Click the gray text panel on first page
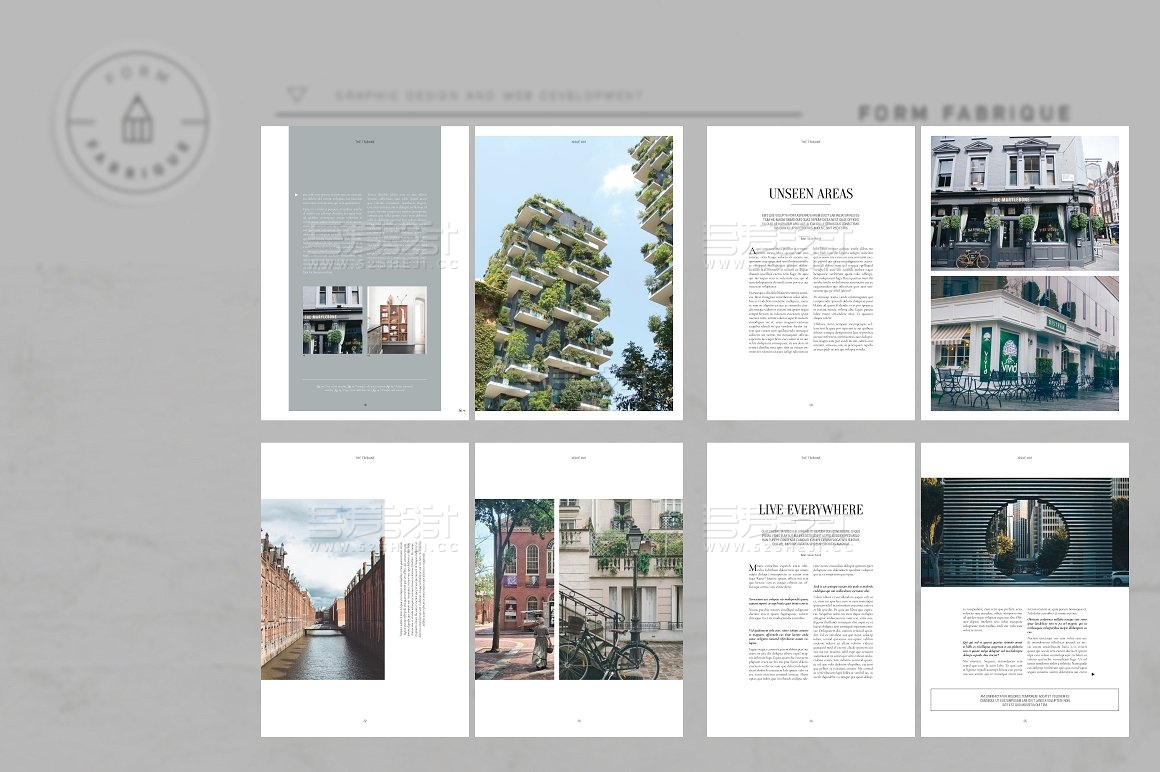The height and width of the screenshot is (772, 1160). [x=364, y=240]
